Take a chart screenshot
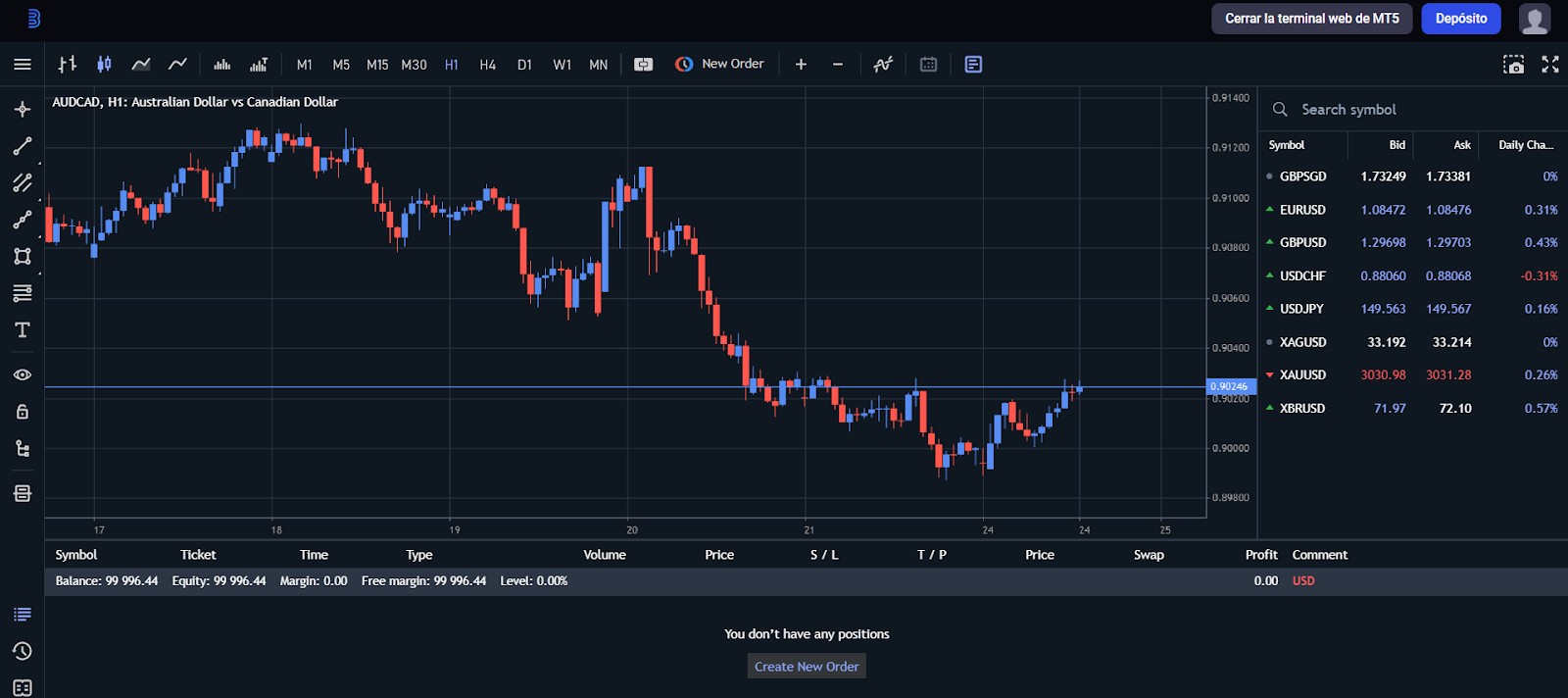Viewport: 1568px width, 698px height. pyautogui.click(x=1514, y=65)
